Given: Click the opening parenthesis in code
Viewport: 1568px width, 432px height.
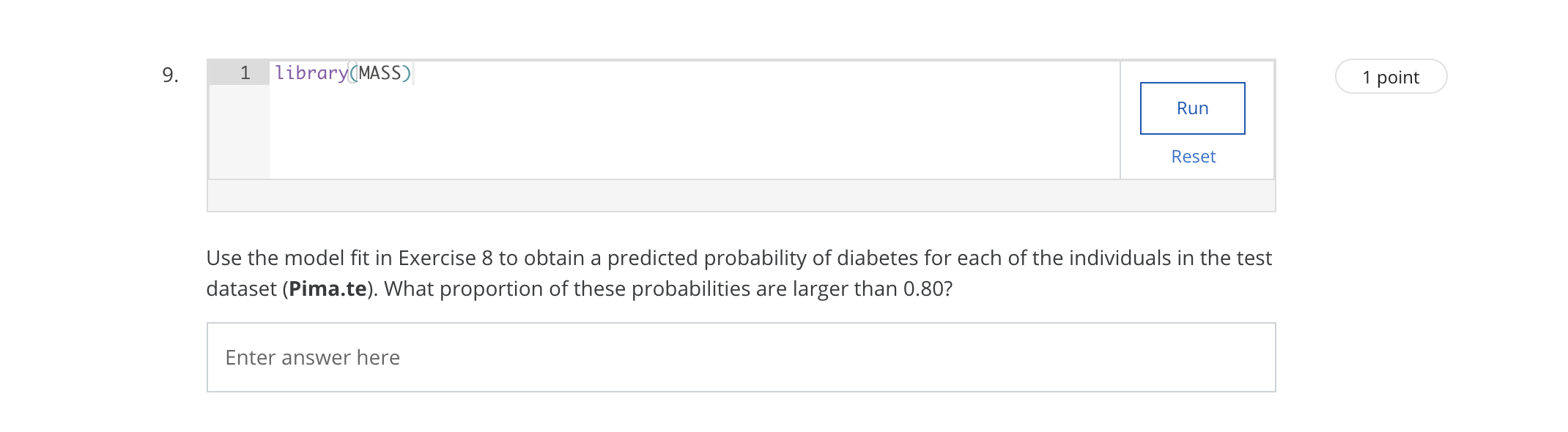Looking at the screenshot, I should (353, 73).
